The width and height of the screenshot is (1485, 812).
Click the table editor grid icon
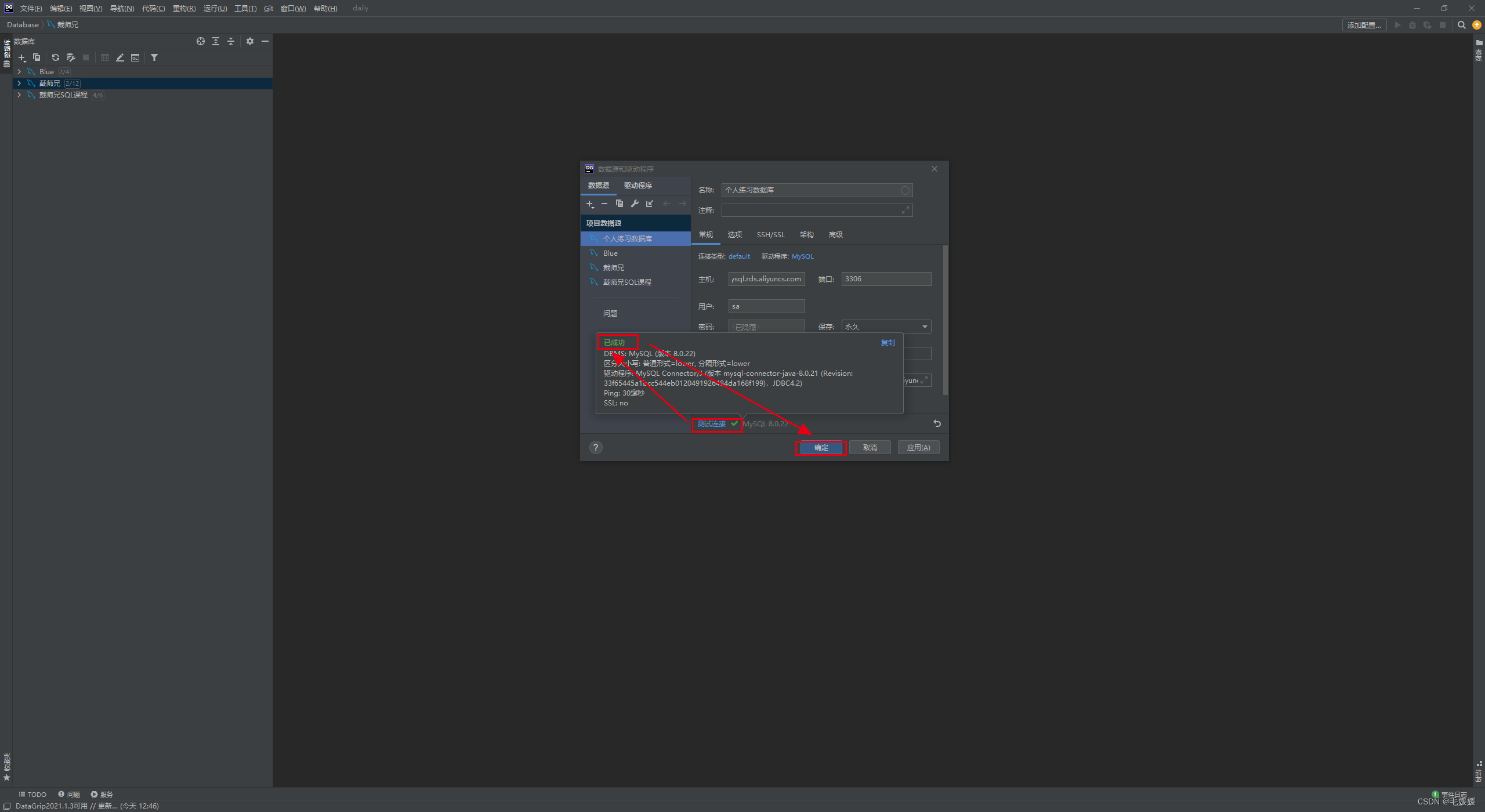[105, 57]
